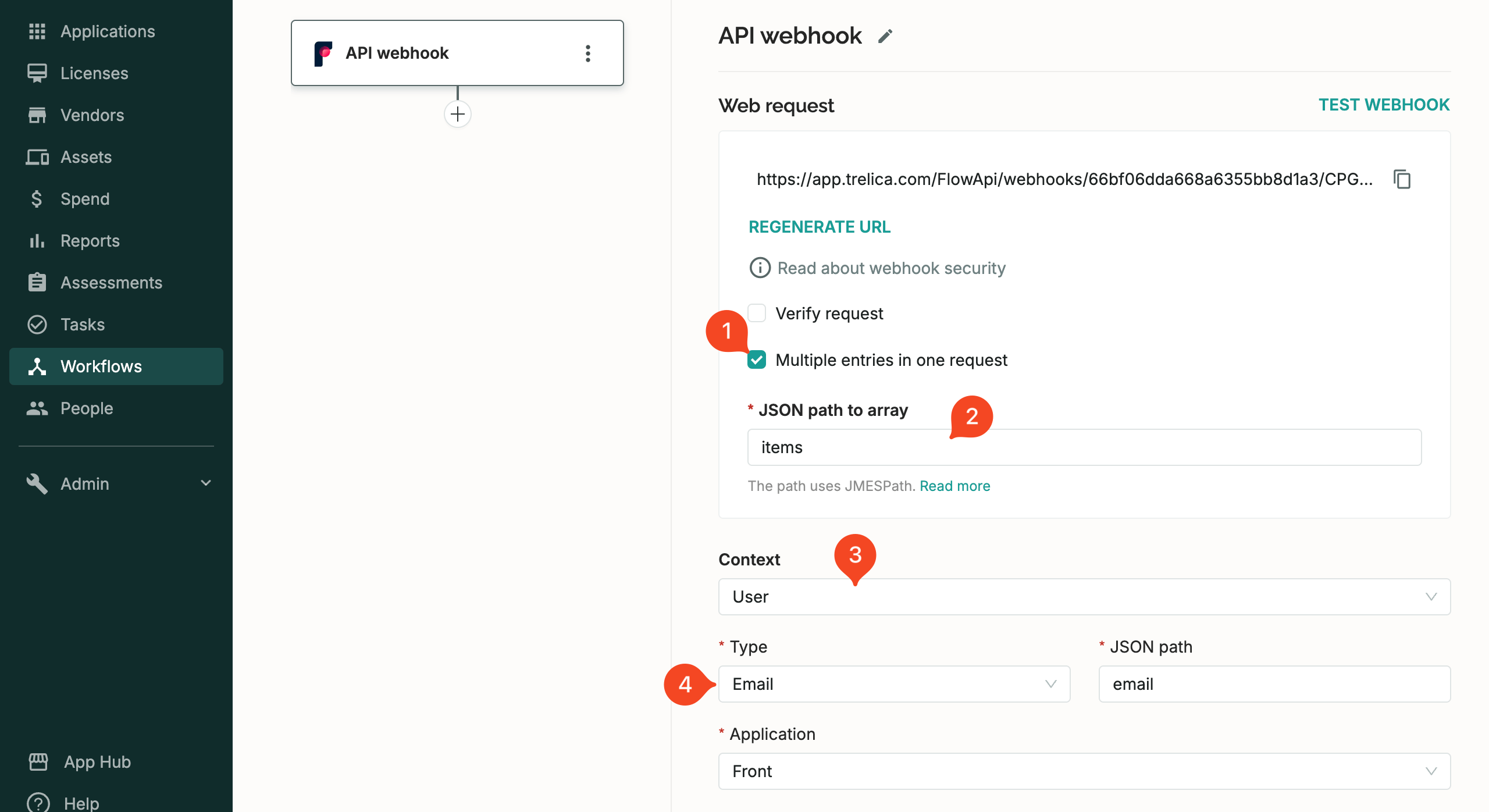Copy the webhook URL with copy icon
Viewport: 1489px width, 812px height.
(x=1402, y=179)
